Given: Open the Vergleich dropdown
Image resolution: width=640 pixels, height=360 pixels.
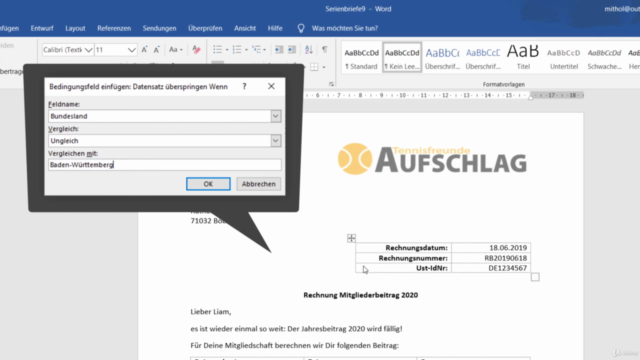Looking at the screenshot, I should tap(276, 140).
